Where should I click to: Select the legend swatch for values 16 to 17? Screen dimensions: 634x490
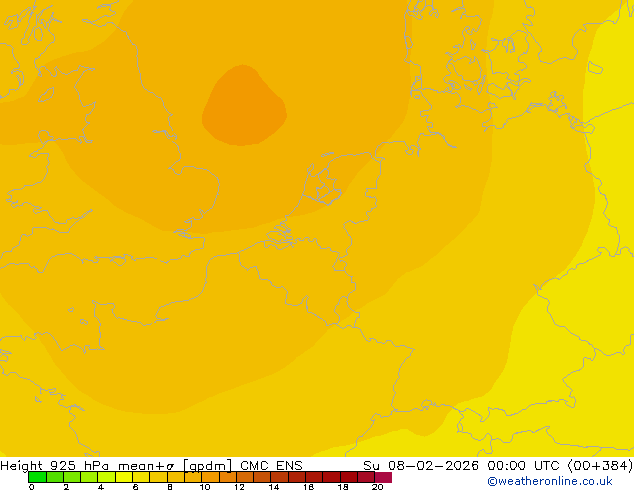(x=314, y=477)
